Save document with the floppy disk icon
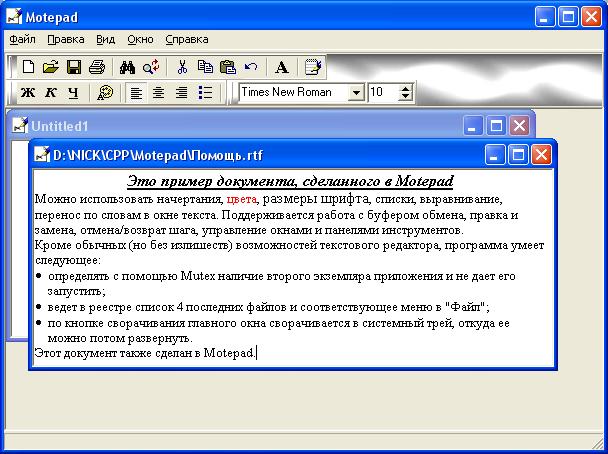 [x=74, y=67]
